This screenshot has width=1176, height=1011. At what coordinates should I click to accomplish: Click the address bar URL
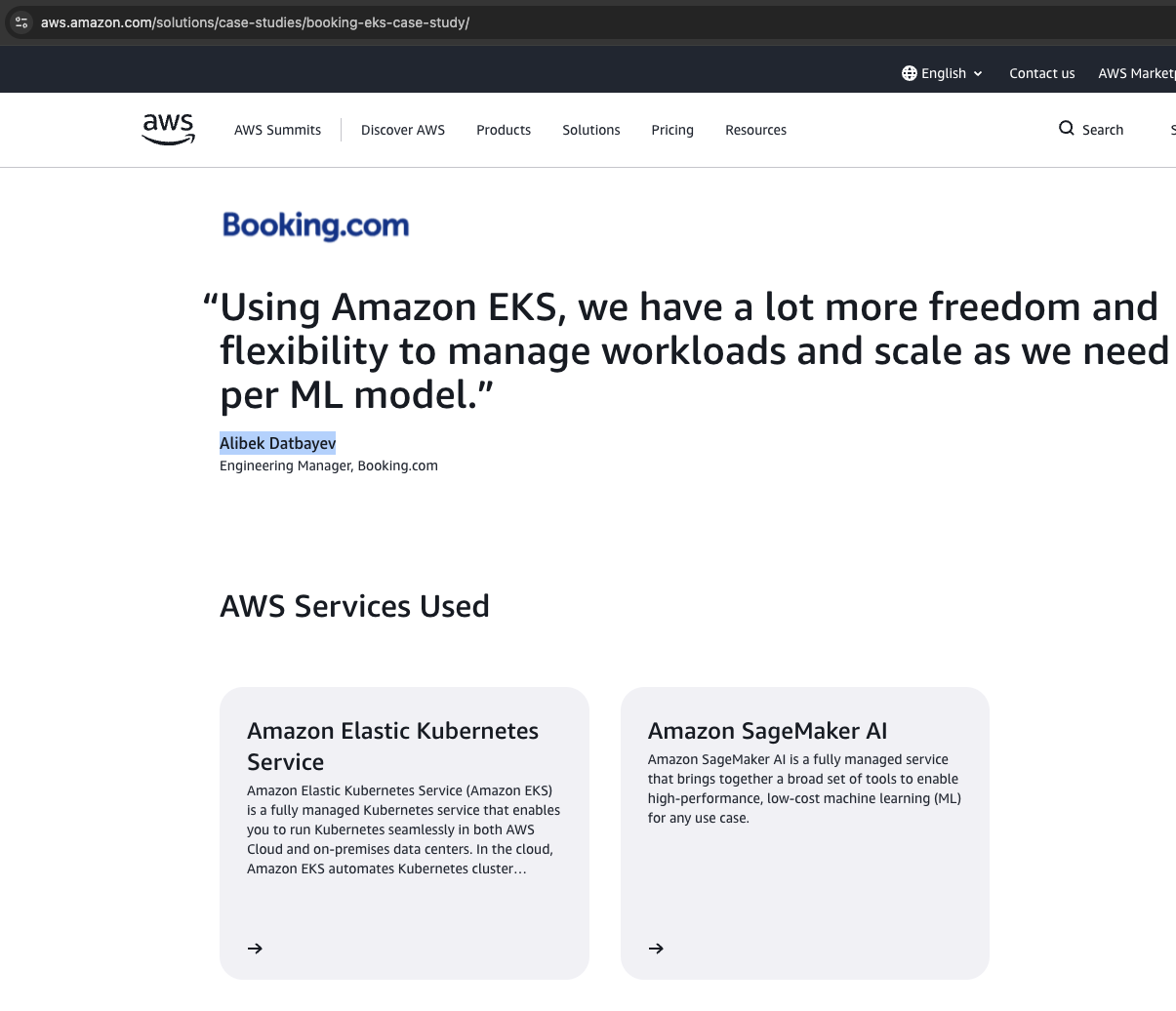255,22
